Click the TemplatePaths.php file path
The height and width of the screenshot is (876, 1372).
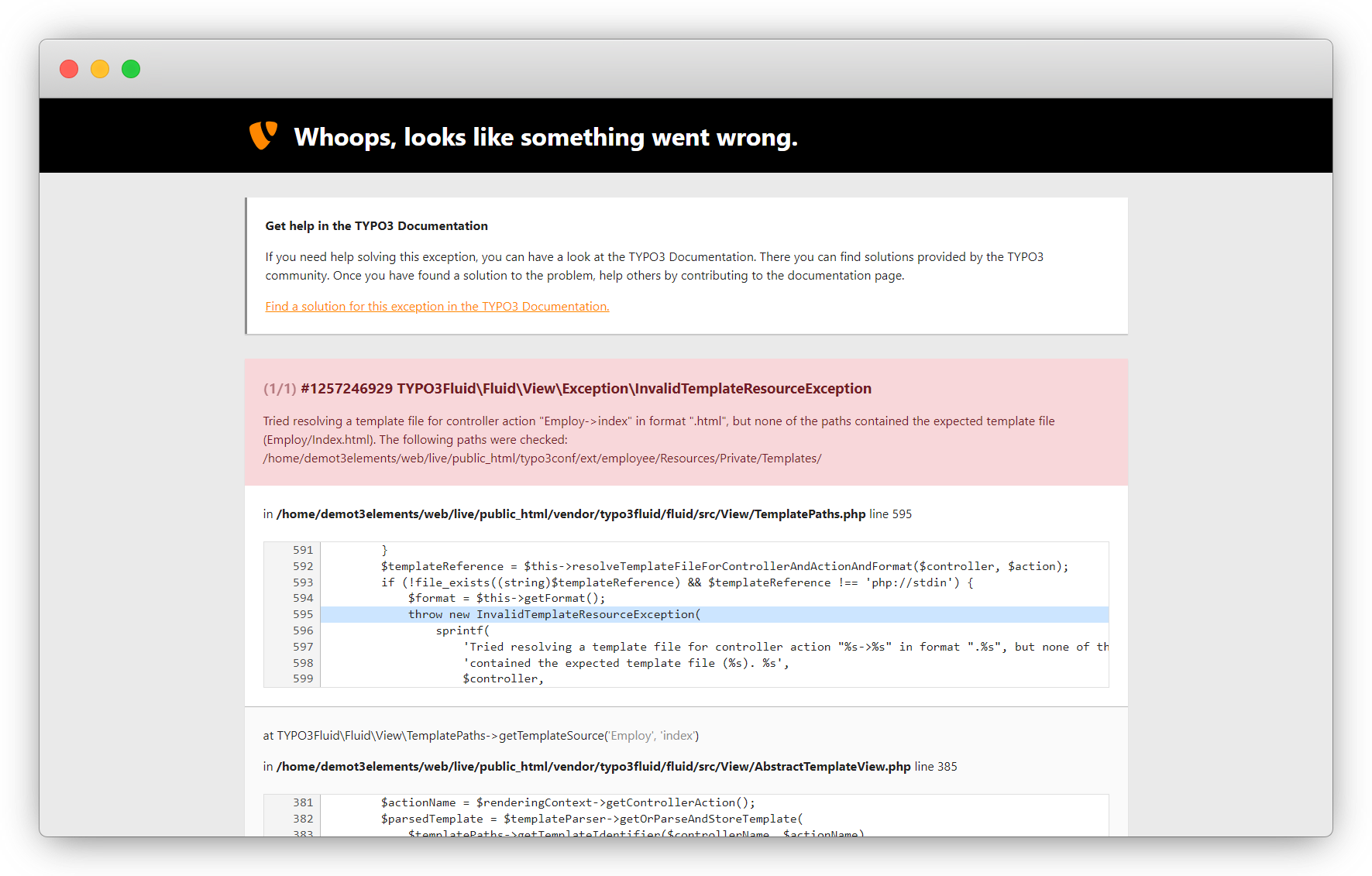coord(571,514)
